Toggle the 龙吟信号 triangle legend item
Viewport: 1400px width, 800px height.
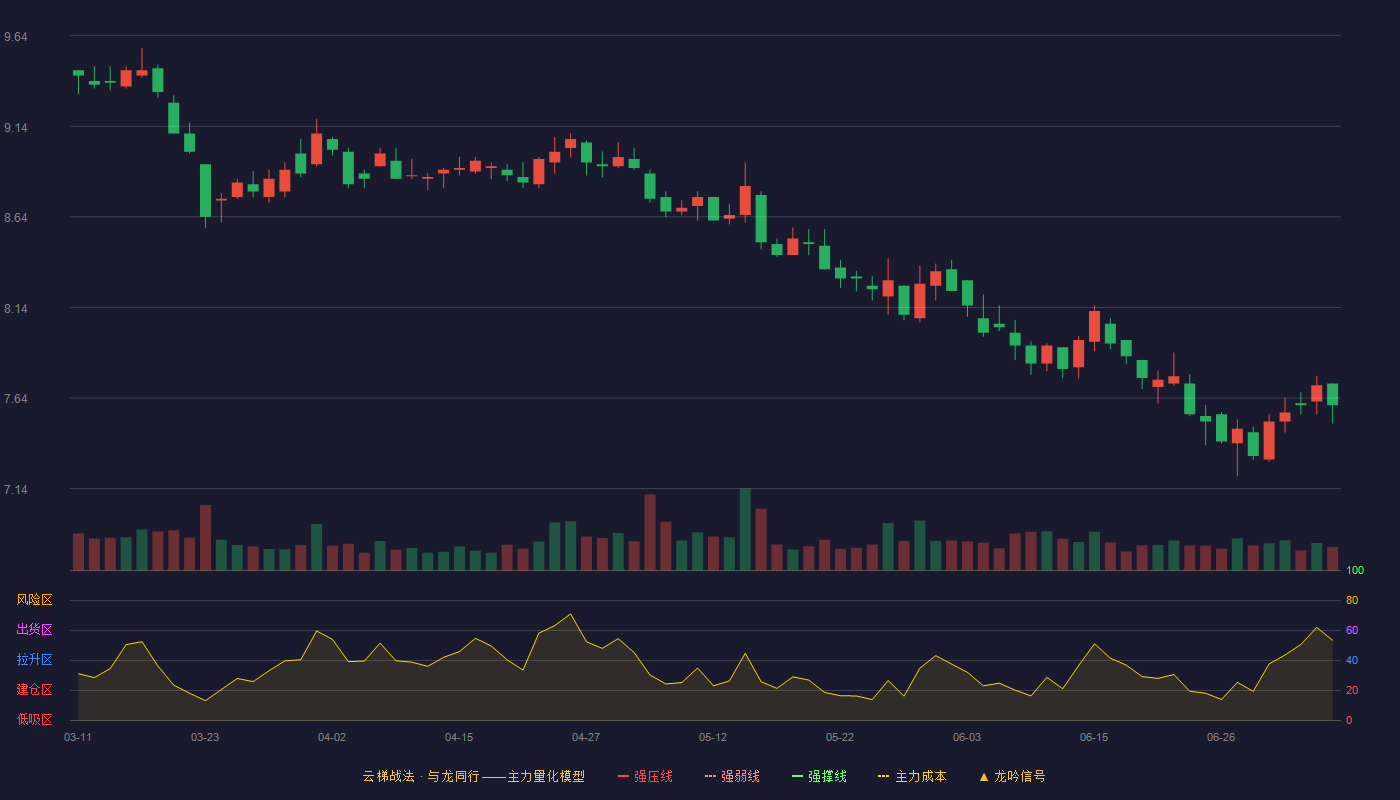[1012, 776]
